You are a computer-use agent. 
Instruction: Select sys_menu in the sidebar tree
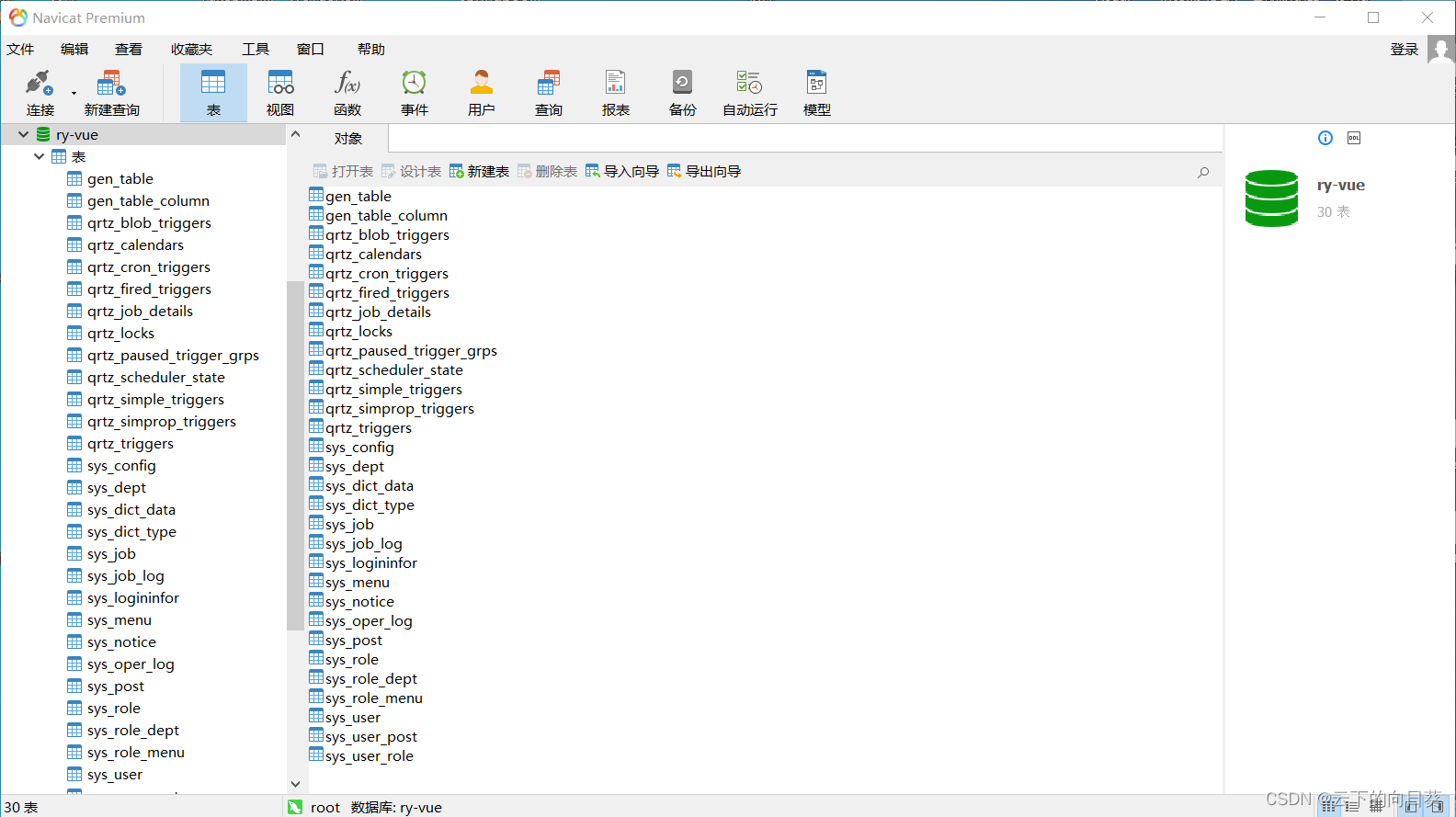tap(119, 620)
